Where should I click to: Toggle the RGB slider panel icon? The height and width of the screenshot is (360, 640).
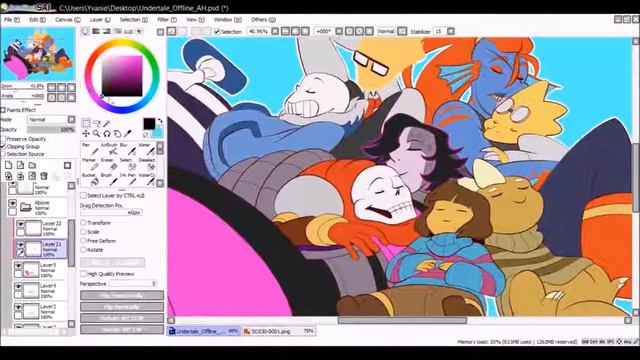96,31
